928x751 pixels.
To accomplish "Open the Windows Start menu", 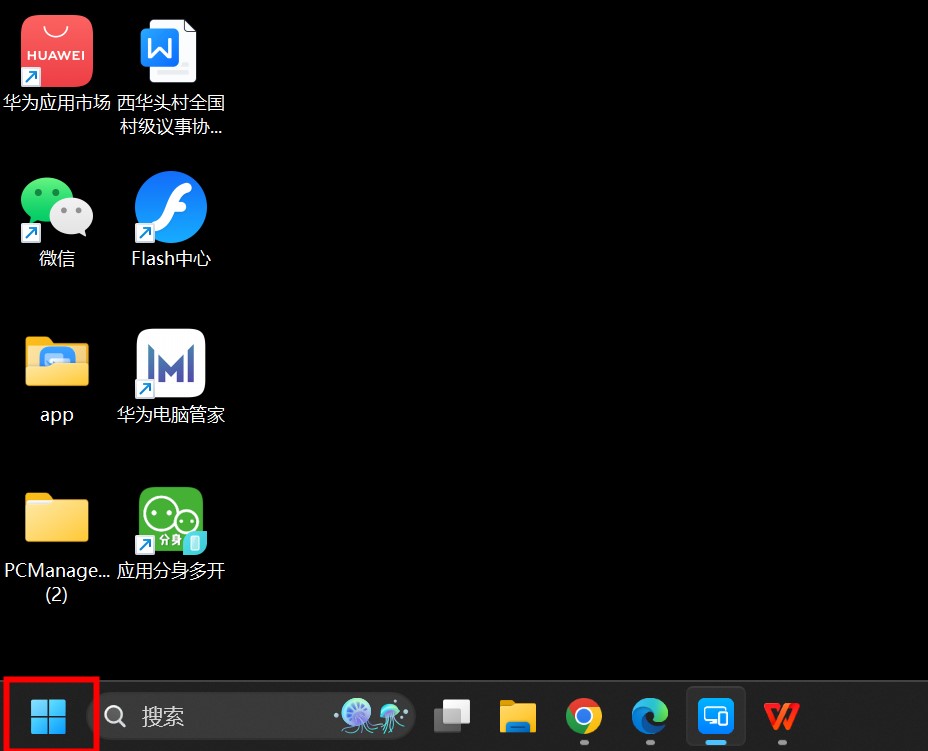I will [x=49, y=716].
